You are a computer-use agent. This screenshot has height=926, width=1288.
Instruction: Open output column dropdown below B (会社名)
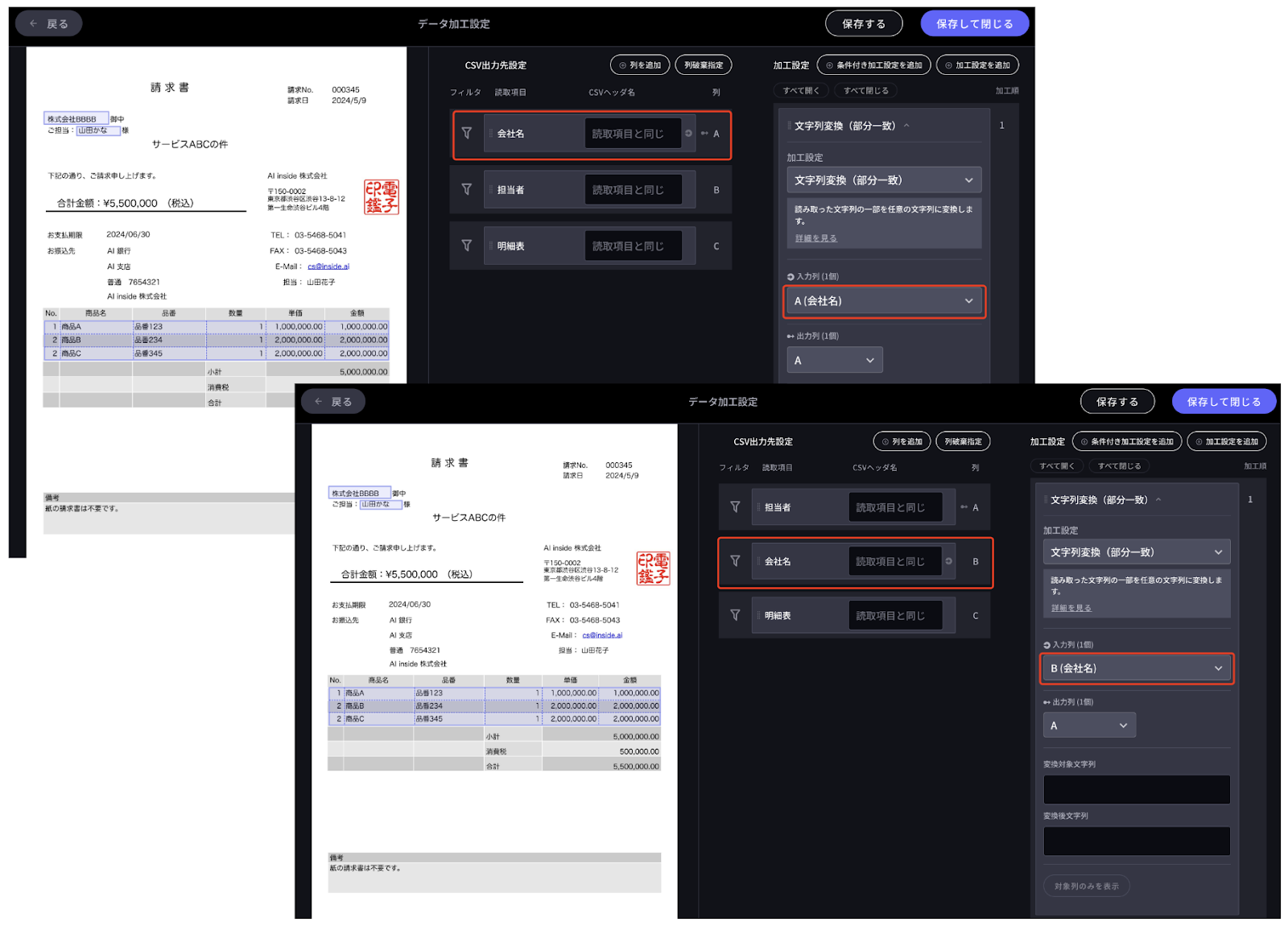1088,726
